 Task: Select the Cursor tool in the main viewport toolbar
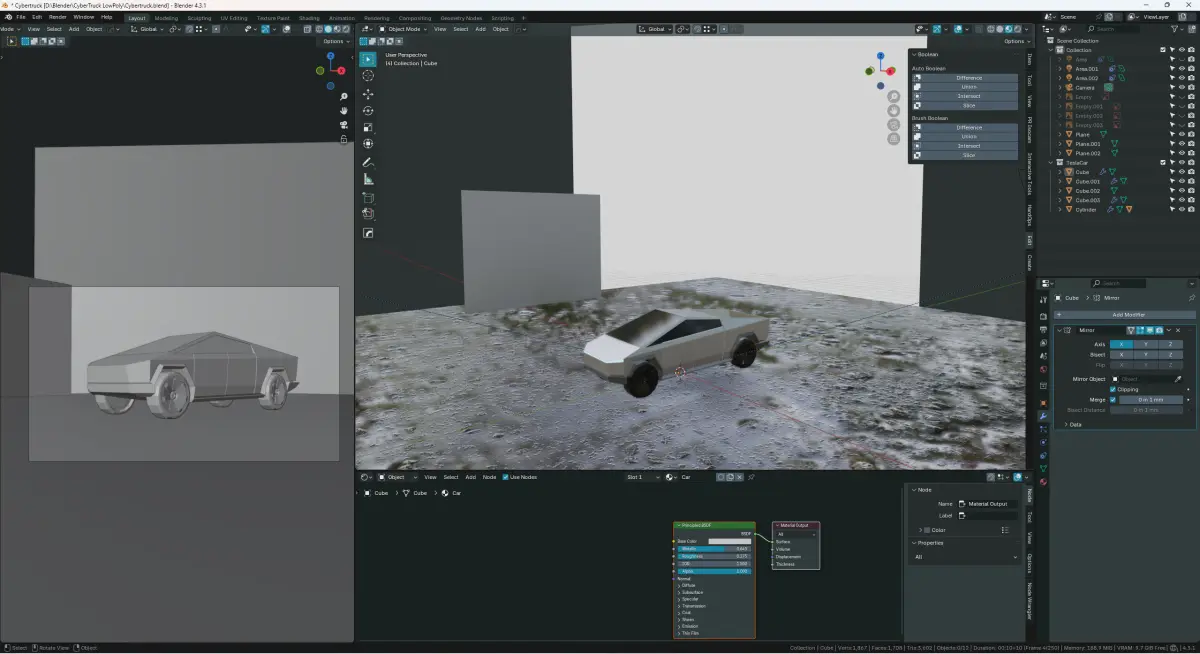coord(368,76)
